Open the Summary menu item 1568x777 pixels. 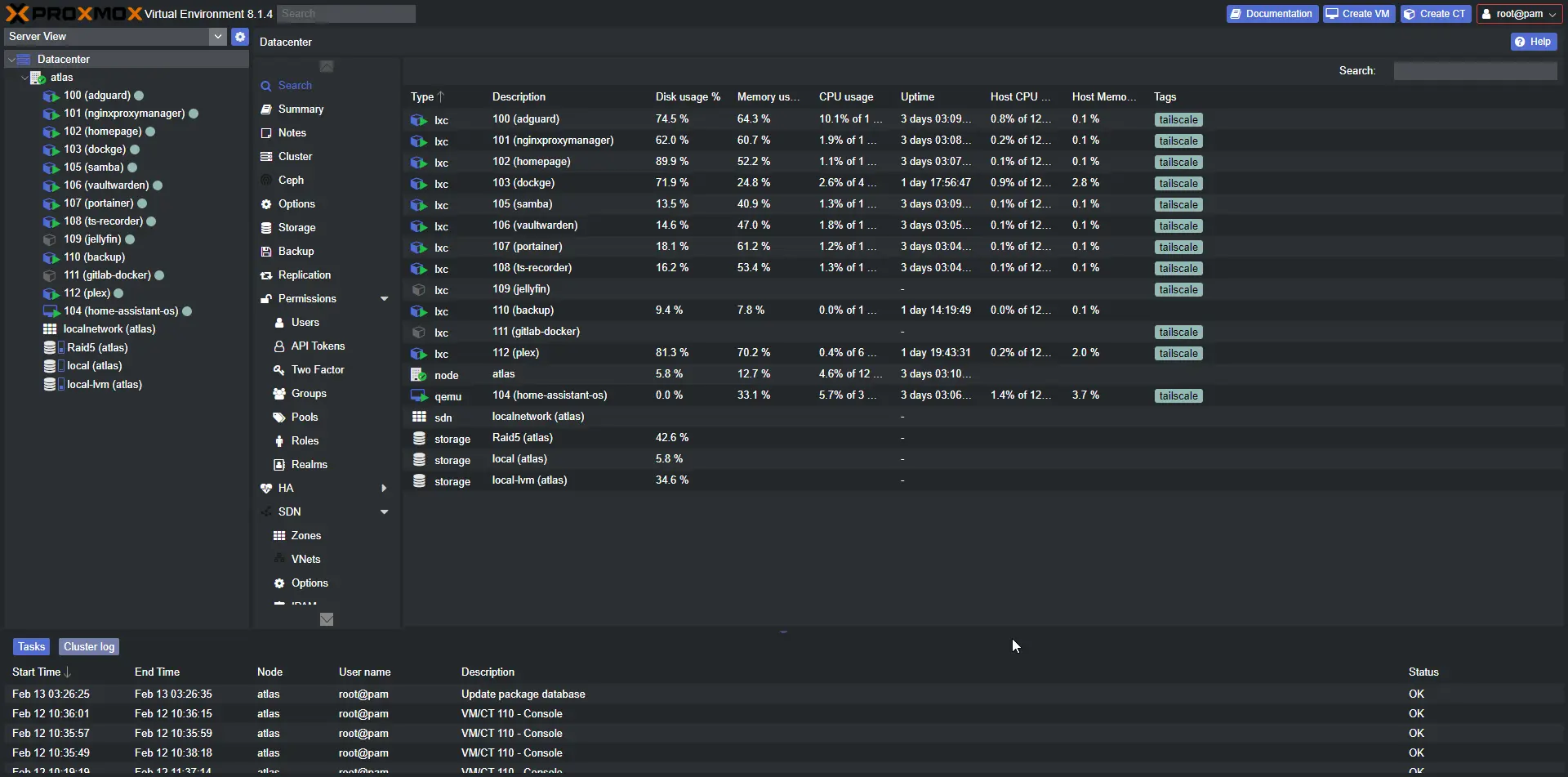(x=301, y=109)
